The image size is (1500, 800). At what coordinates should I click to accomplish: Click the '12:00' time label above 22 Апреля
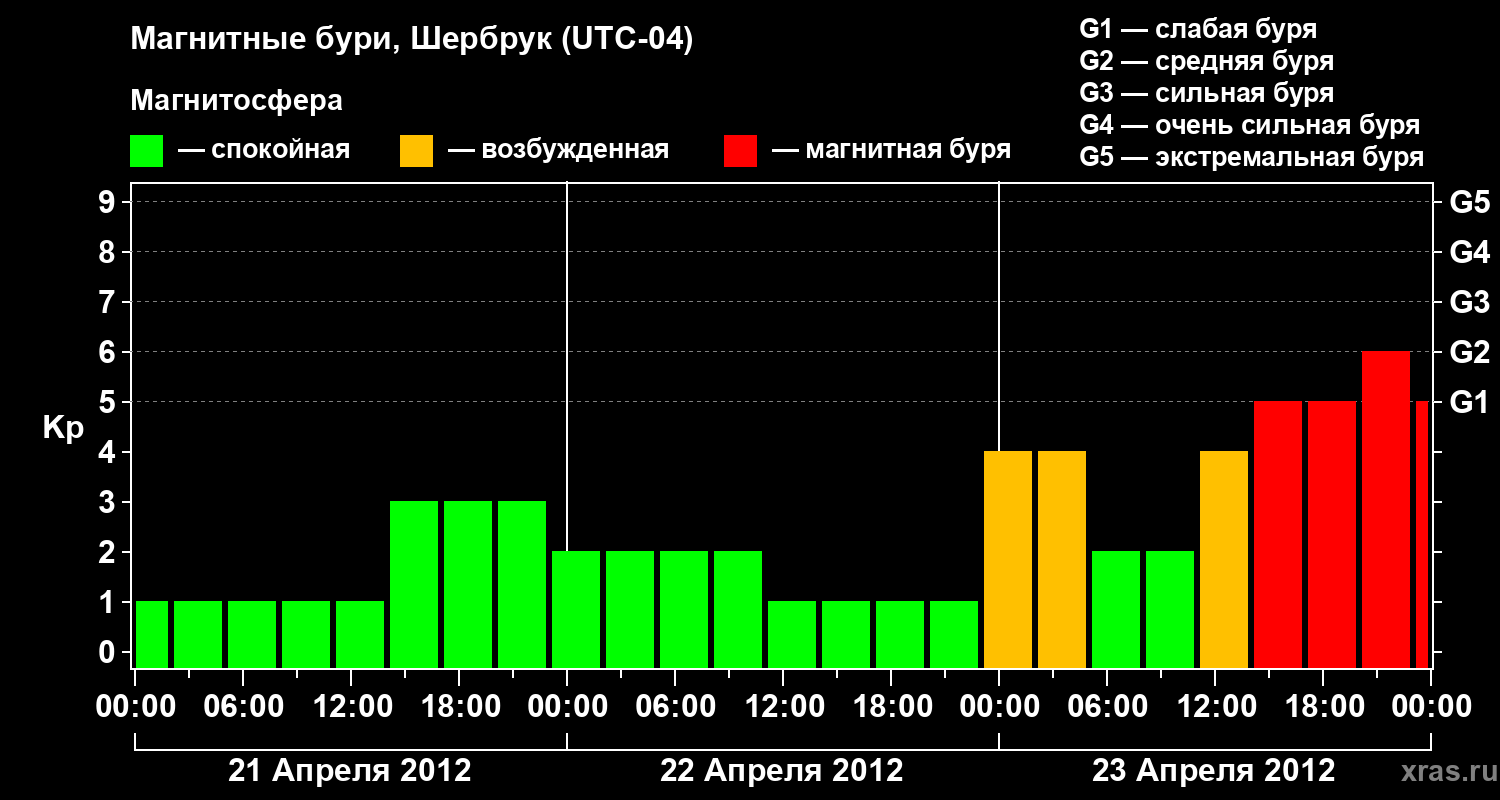(x=783, y=707)
